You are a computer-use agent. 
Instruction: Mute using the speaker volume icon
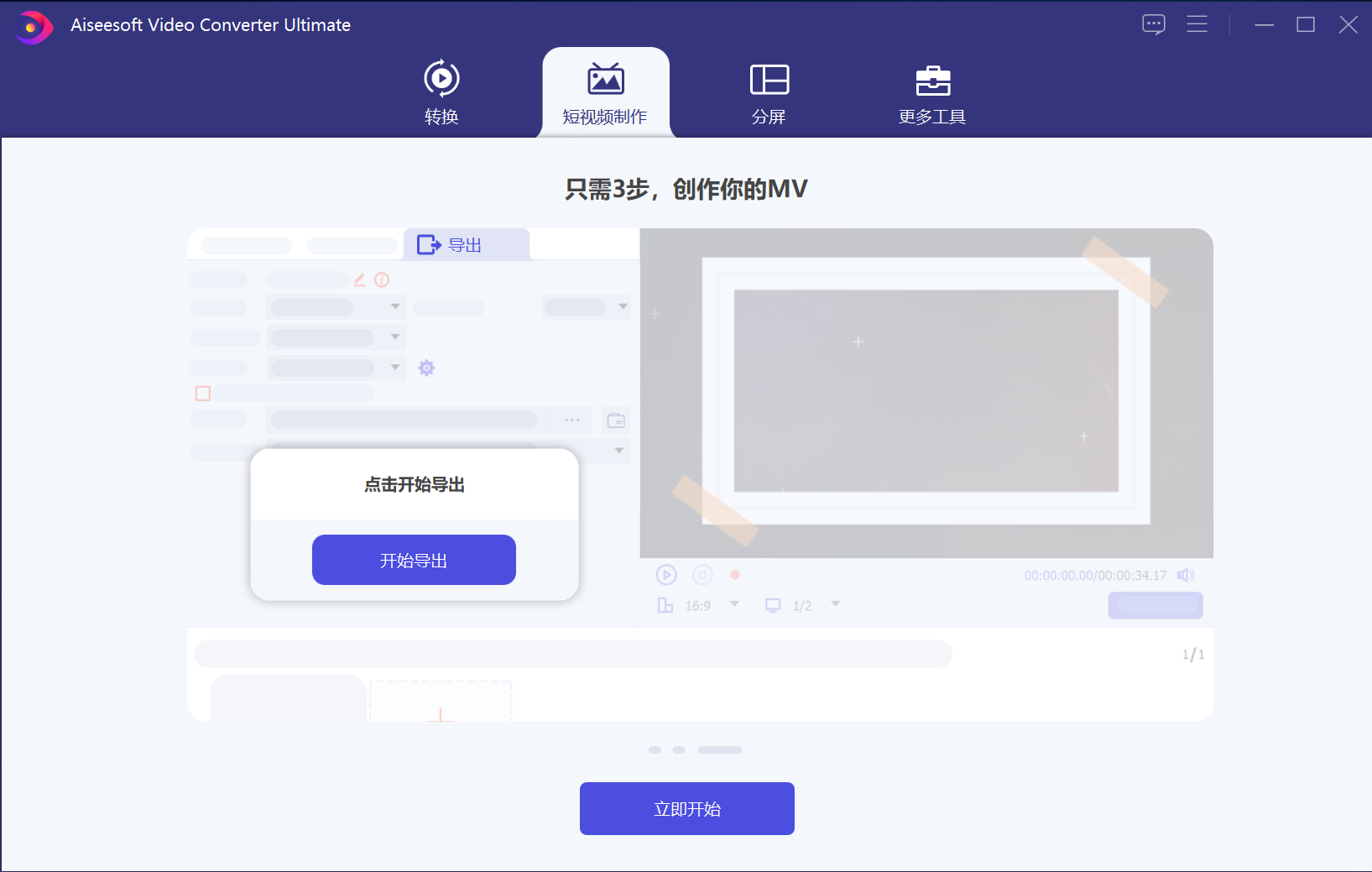1185,575
